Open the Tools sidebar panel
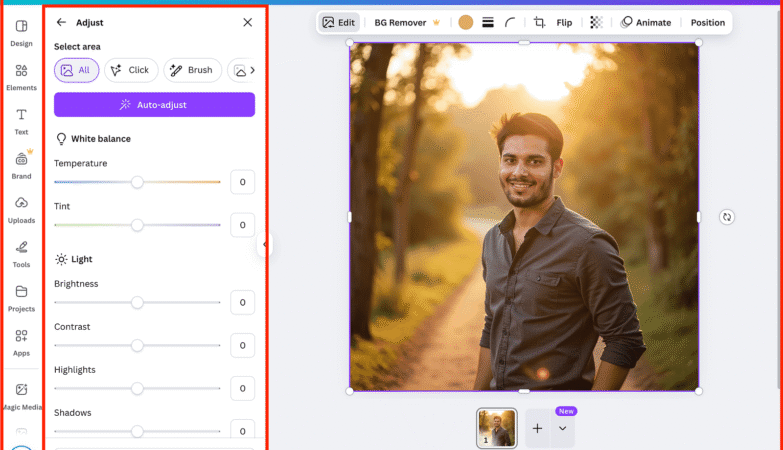This screenshot has height=450, width=783. 21,255
